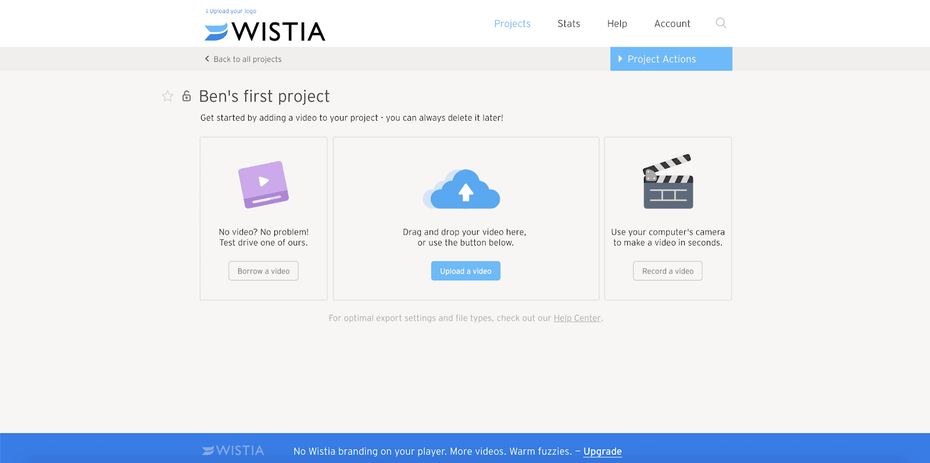
Task: Open the Account menu
Action: pos(672,24)
